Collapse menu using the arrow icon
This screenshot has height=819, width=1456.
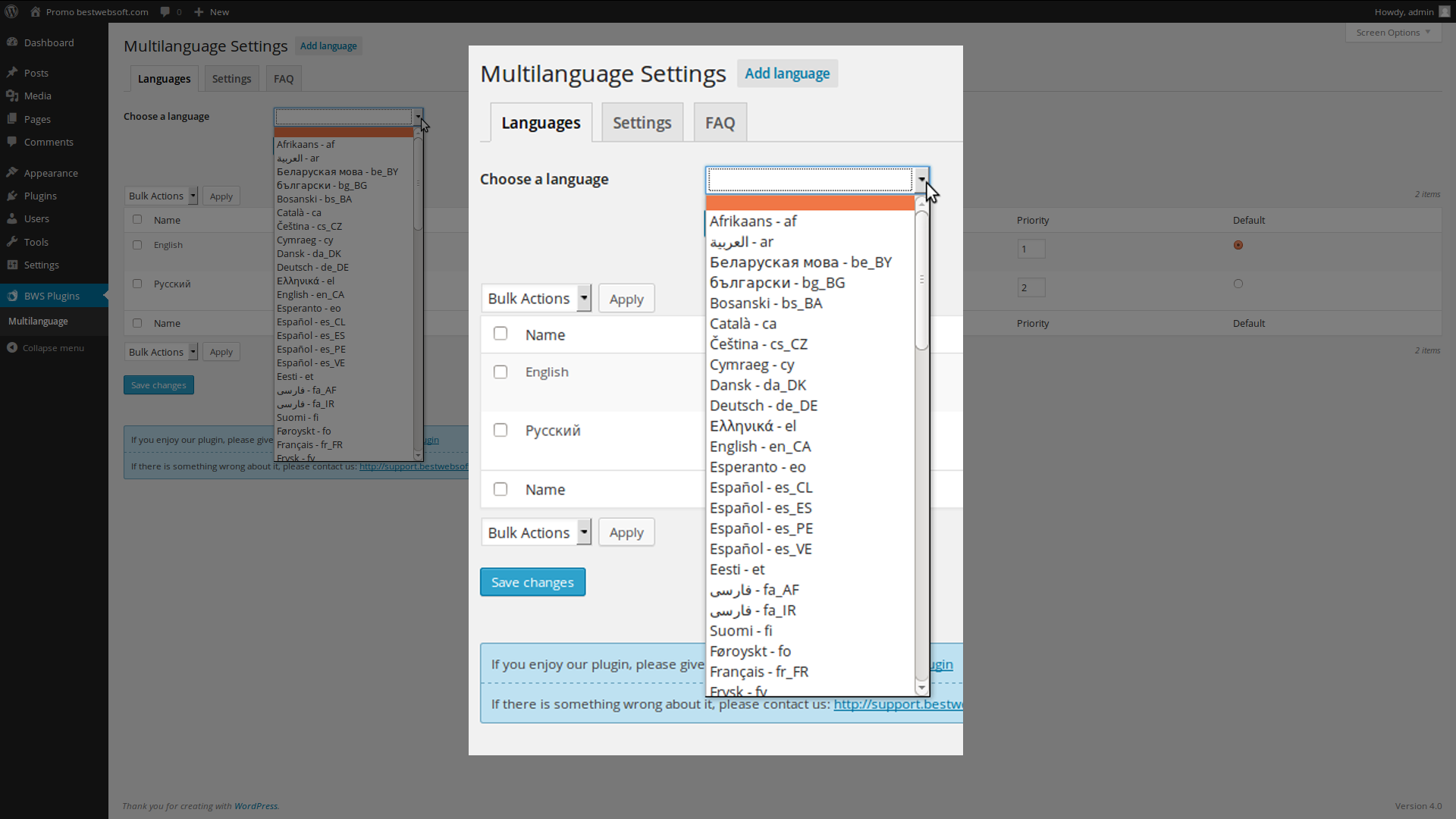(12, 348)
